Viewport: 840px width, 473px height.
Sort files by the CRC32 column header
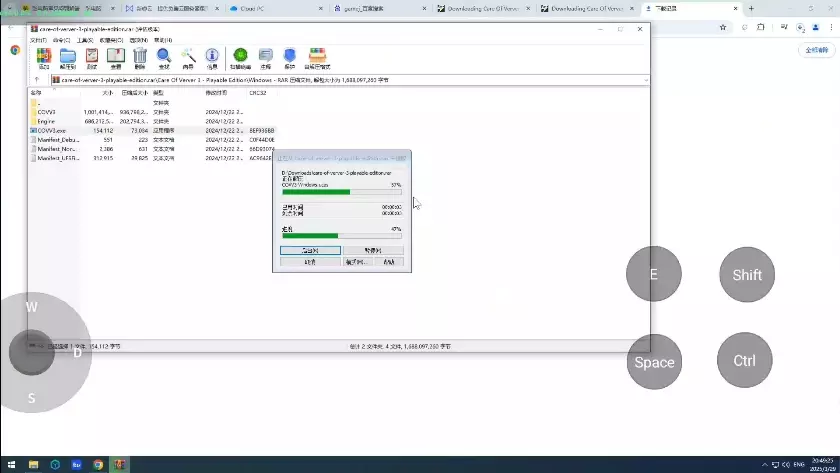tap(258, 93)
